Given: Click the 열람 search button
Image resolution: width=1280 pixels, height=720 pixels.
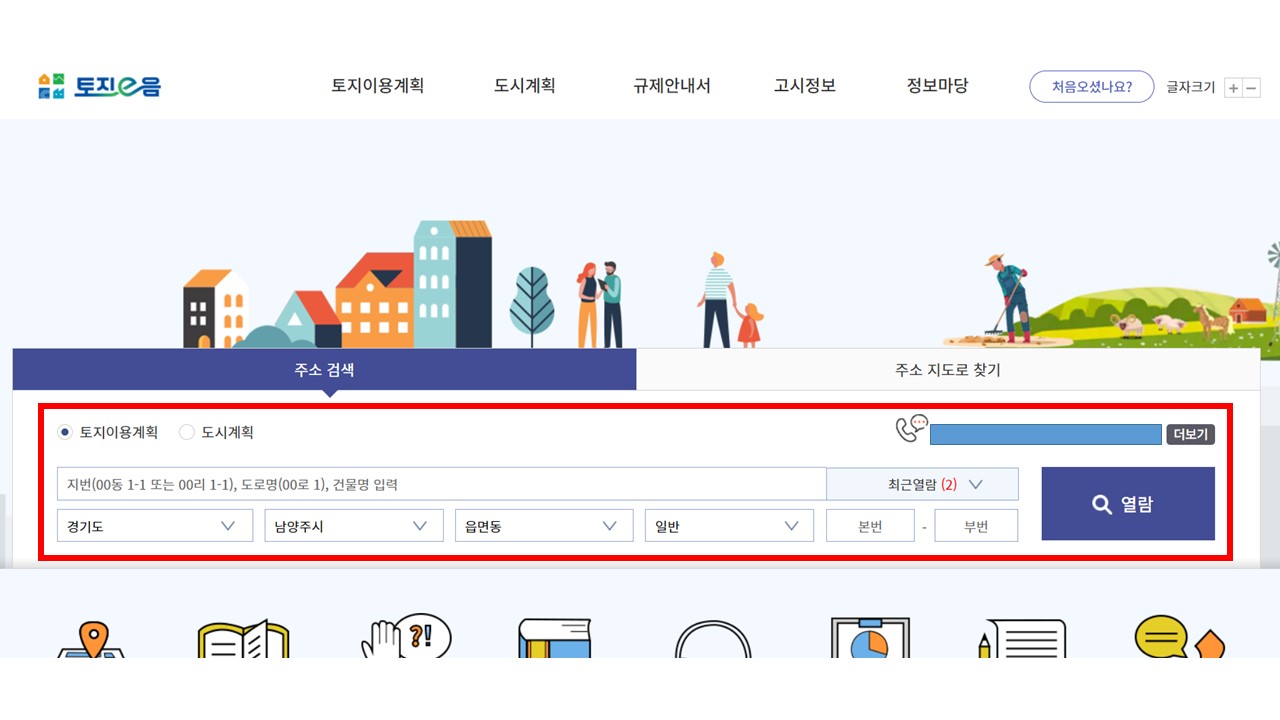Looking at the screenshot, I should coord(1128,503).
